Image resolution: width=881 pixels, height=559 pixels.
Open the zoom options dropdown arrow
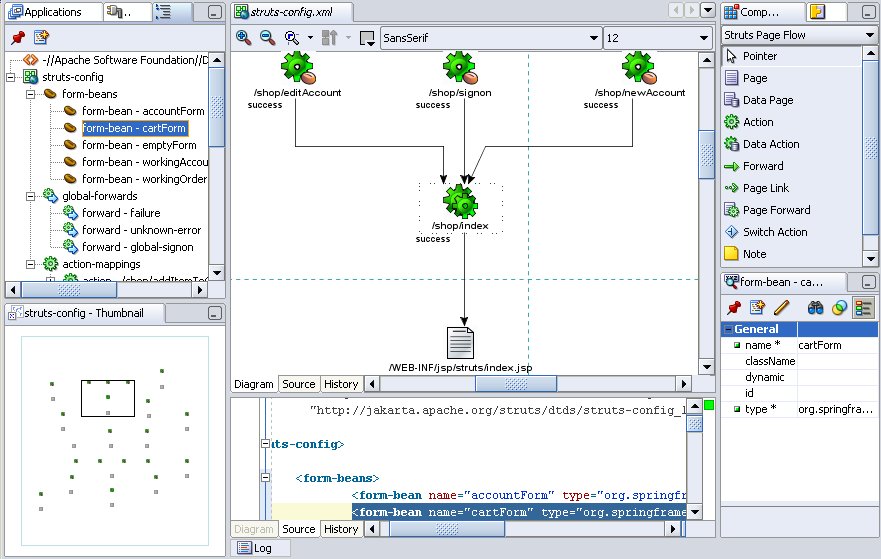pyautogui.click(x=310, y=38)
